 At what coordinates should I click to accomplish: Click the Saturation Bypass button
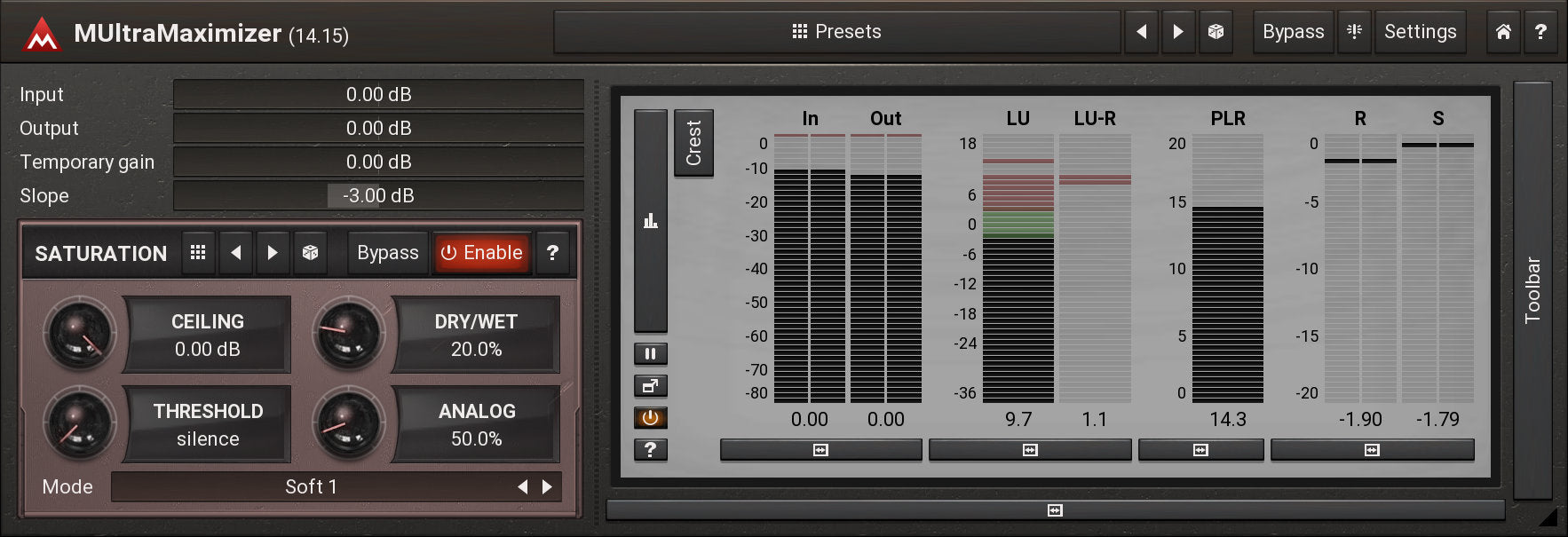pyautogui.click(x=387, y=253)
